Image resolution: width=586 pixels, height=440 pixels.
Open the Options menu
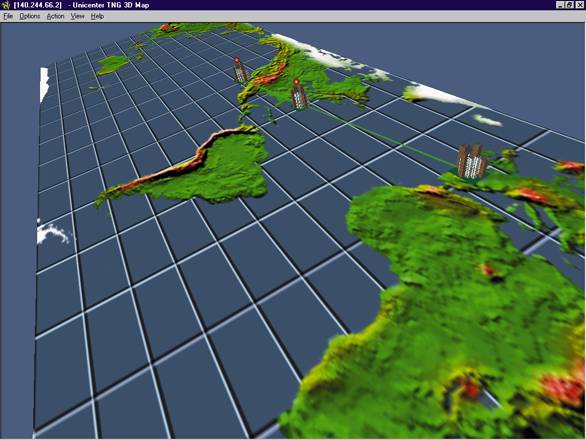(30, 16)
